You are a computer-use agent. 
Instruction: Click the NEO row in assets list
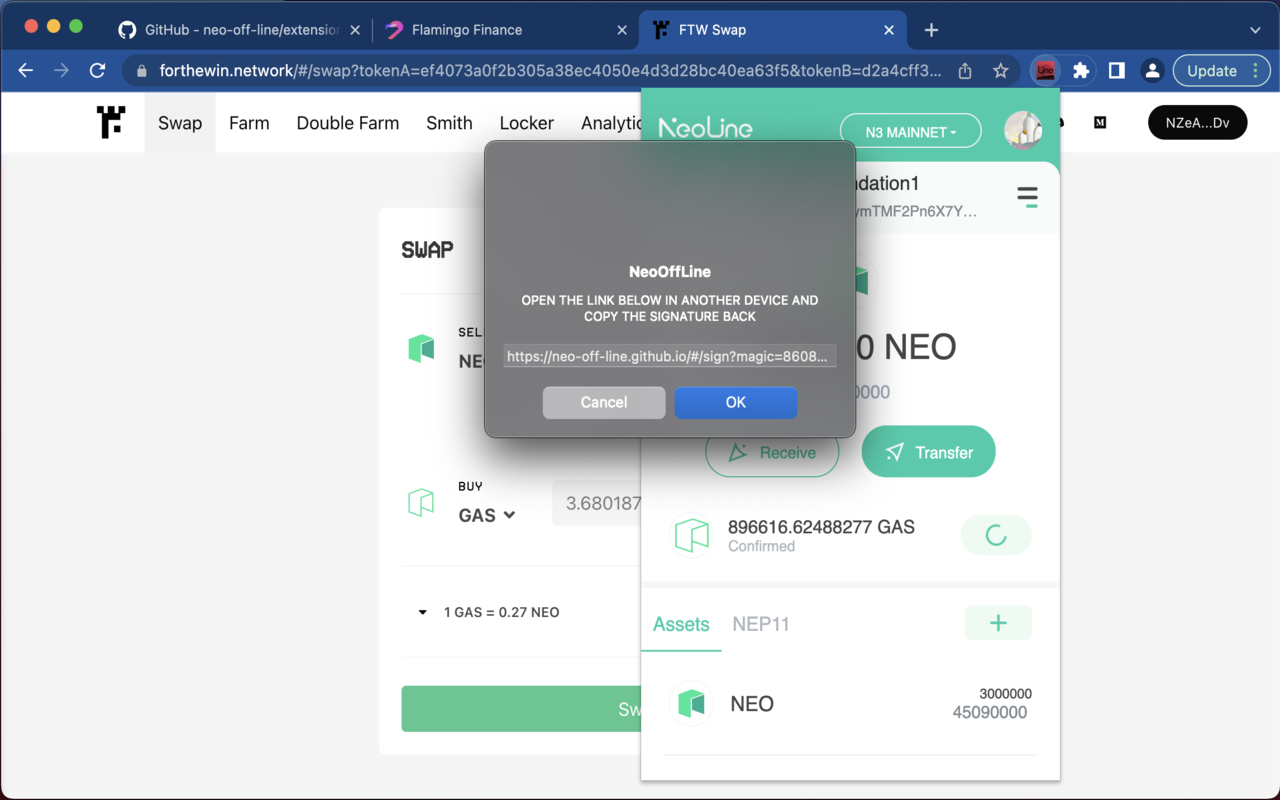850,703
